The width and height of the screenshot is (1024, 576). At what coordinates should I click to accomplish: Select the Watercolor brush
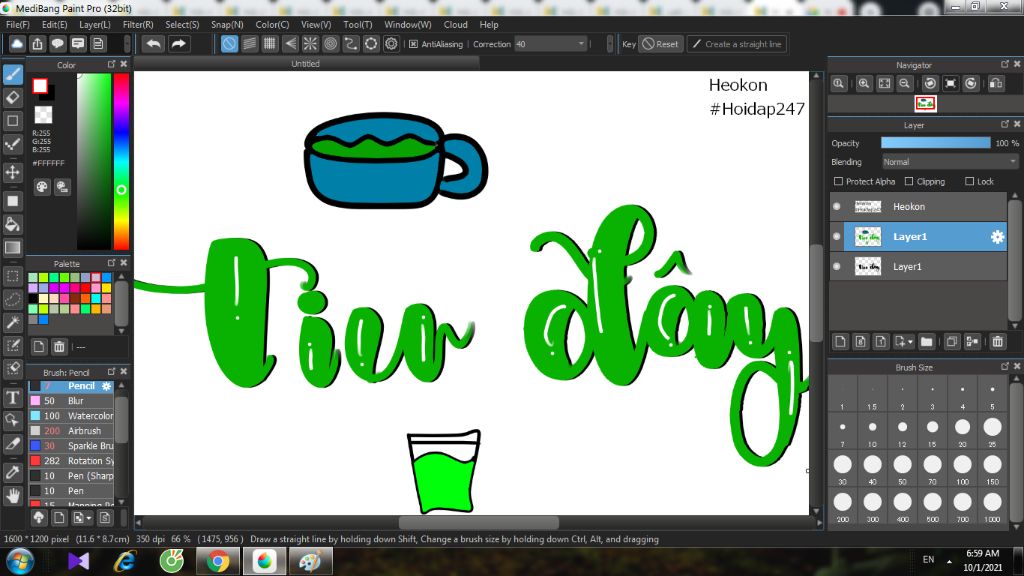coord(72,416)
